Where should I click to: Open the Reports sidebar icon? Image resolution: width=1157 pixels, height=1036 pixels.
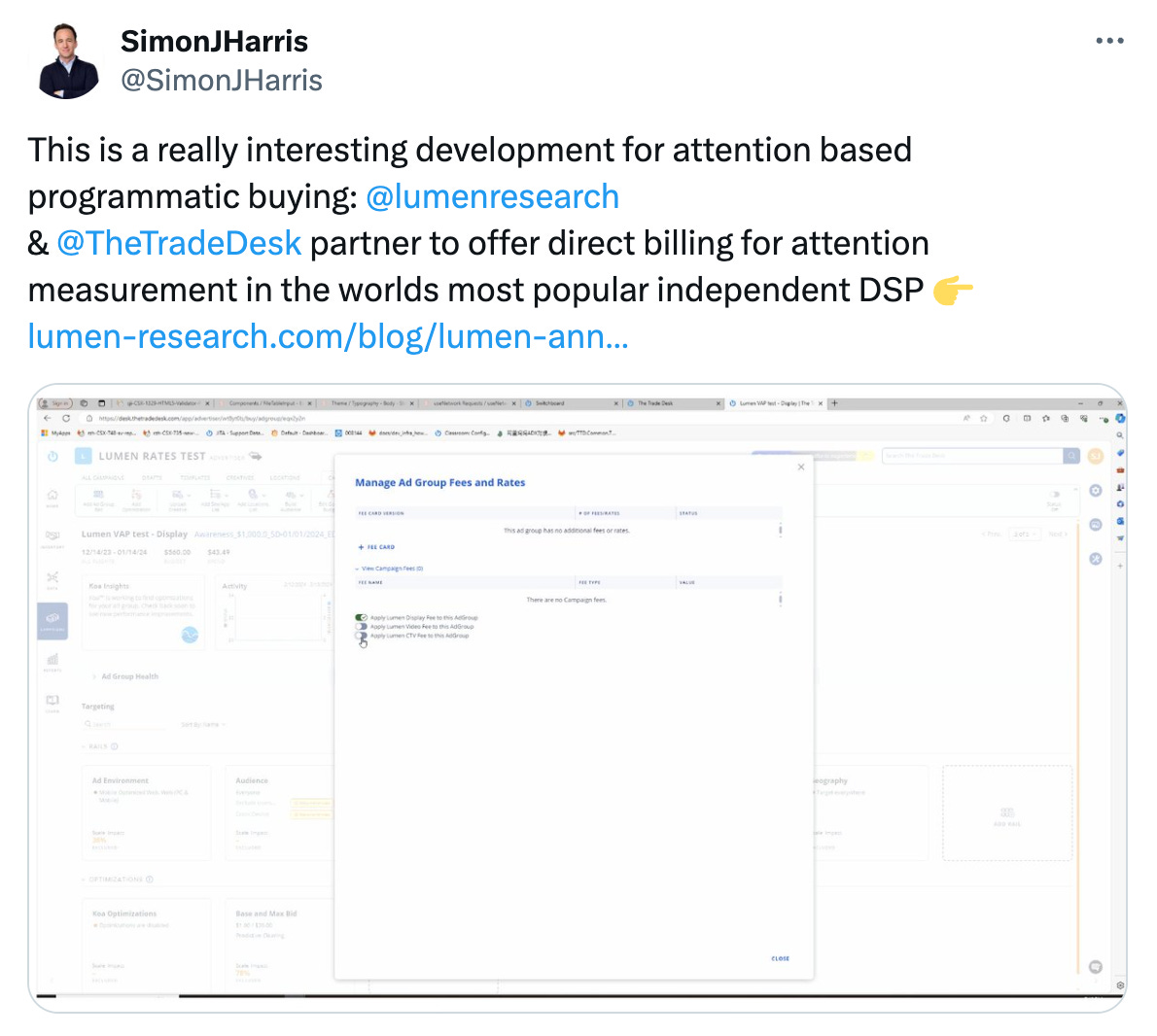point(53,662)
